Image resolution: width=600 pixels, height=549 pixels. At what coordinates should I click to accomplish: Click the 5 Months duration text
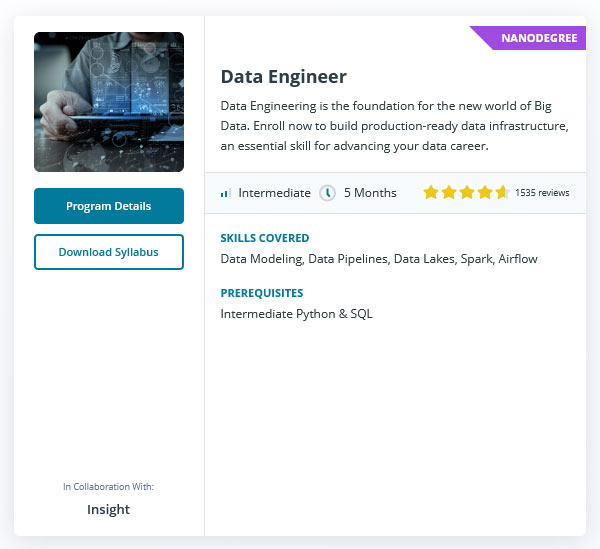tap(370, 193)
